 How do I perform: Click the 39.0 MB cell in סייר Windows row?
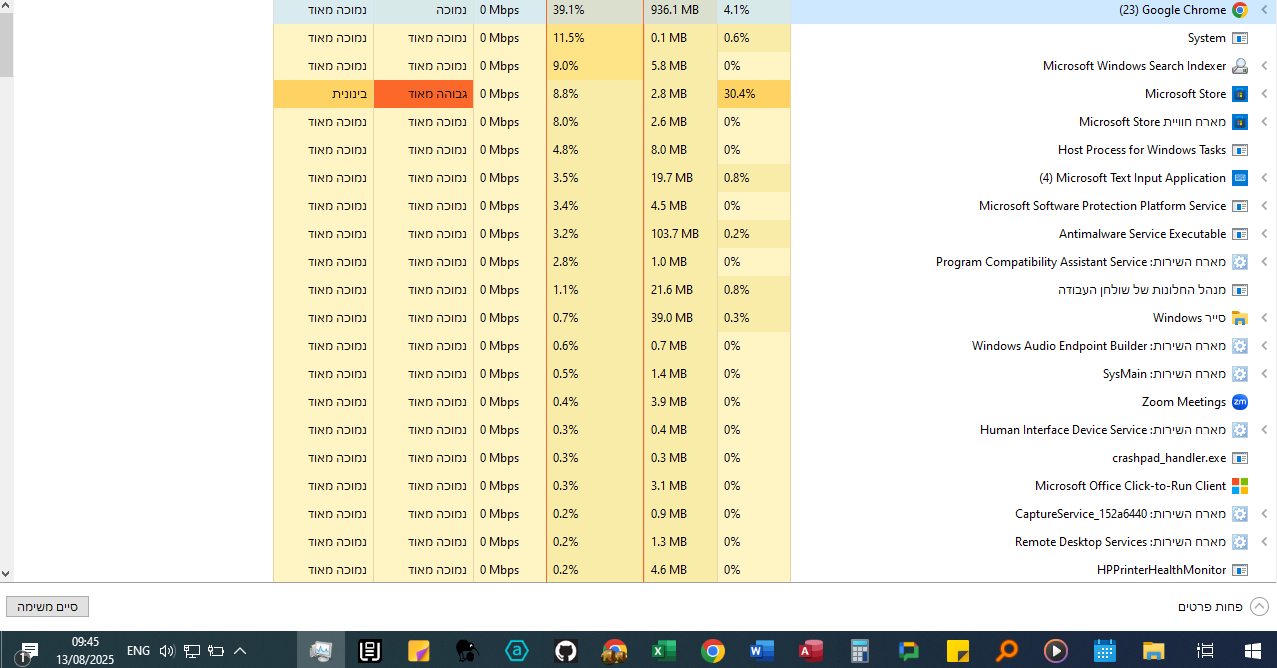coord(680,318)
